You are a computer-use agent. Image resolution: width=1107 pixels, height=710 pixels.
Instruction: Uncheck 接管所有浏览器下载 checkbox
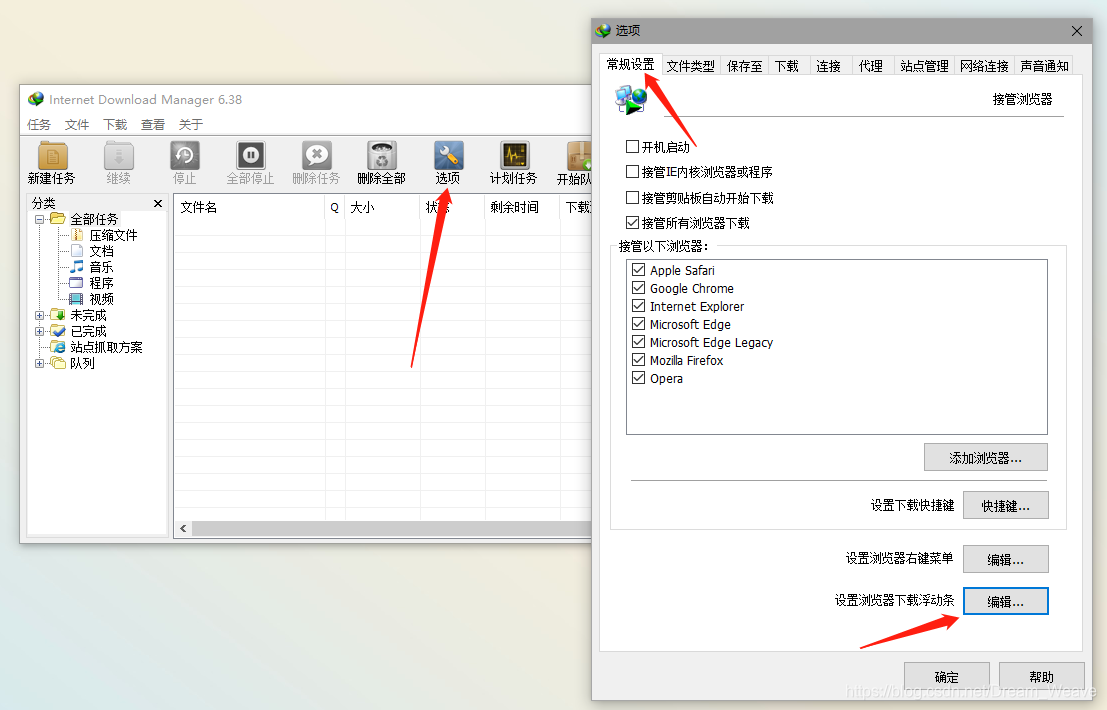(x=633, y=223)
